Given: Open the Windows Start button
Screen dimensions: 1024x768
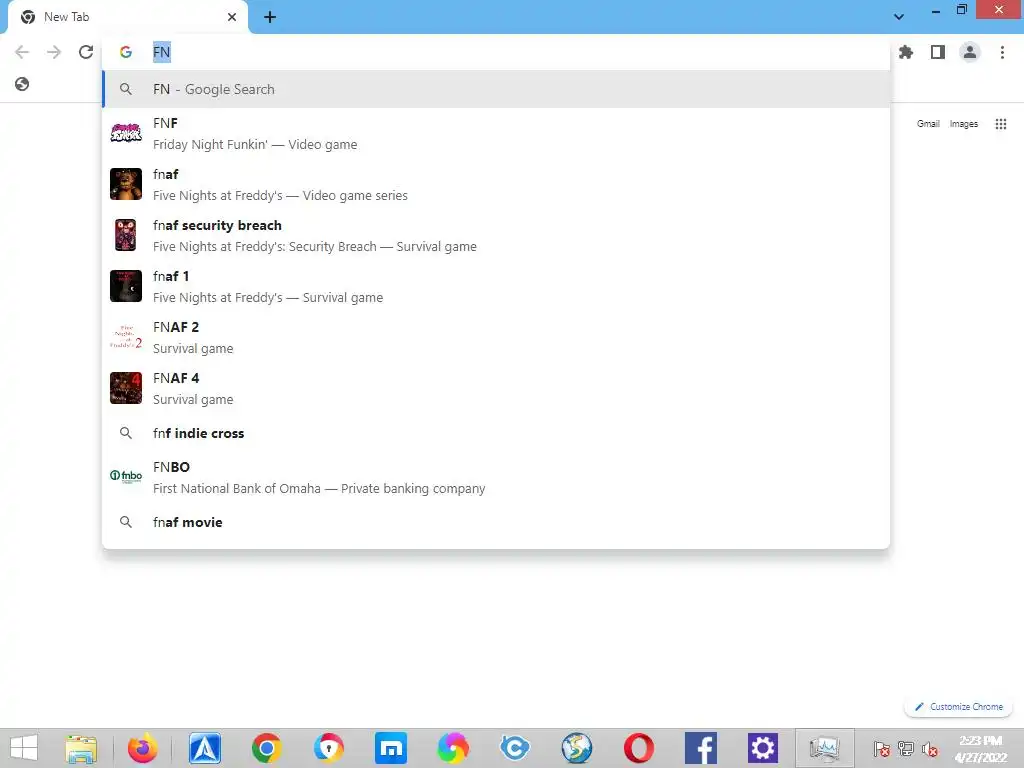Looking at the screenshot, I should pos(24,748).
